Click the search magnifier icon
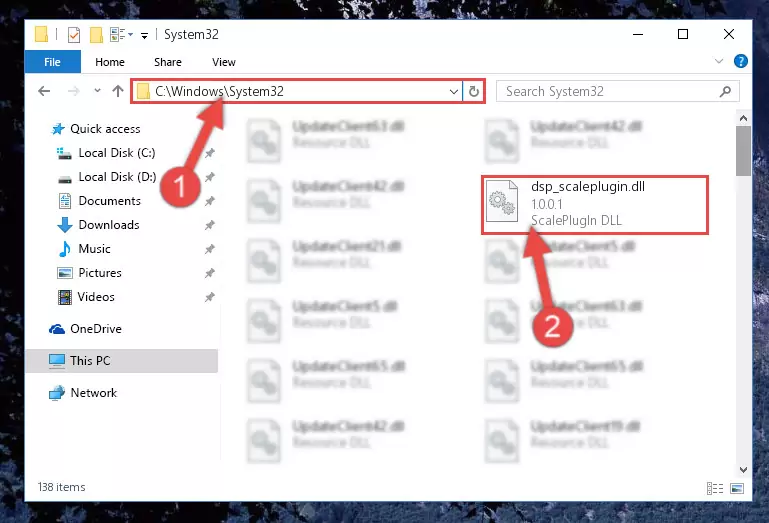769x523 pixels. point(725,91)
